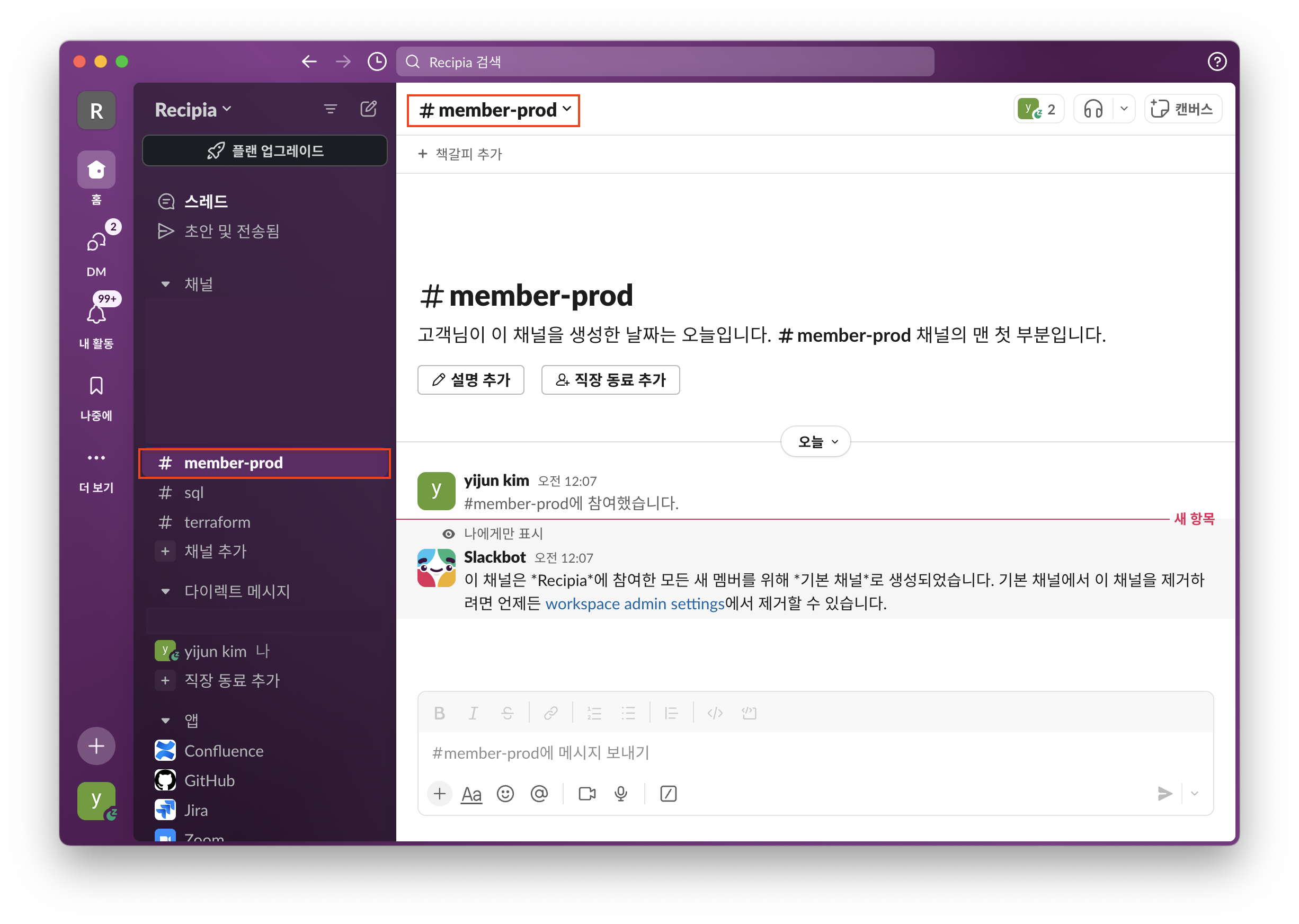Open the member-prod channel header dropdown
The width and height of the screenshot is (1299, 924).
493,110
